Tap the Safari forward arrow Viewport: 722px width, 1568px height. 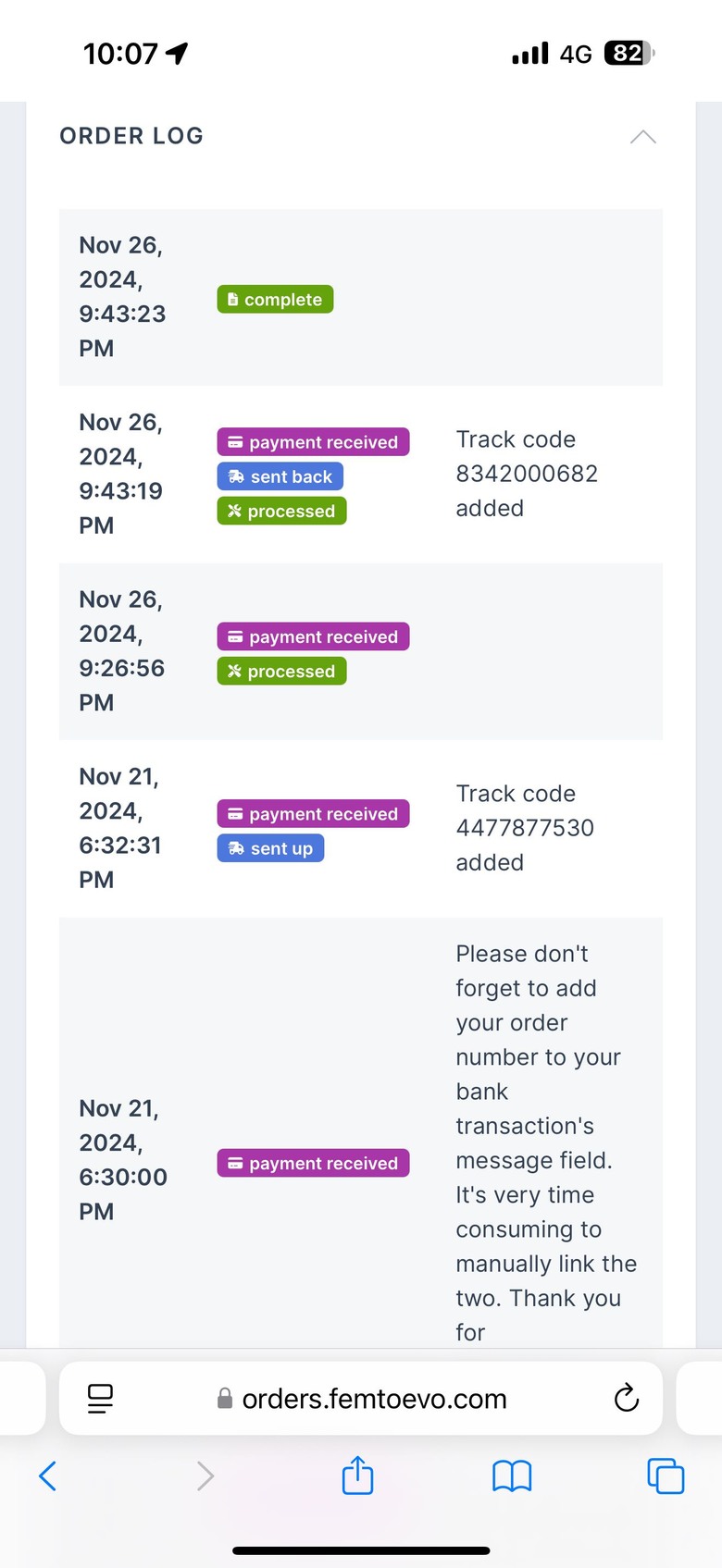pyautogui.click(x=205, y=1475)
